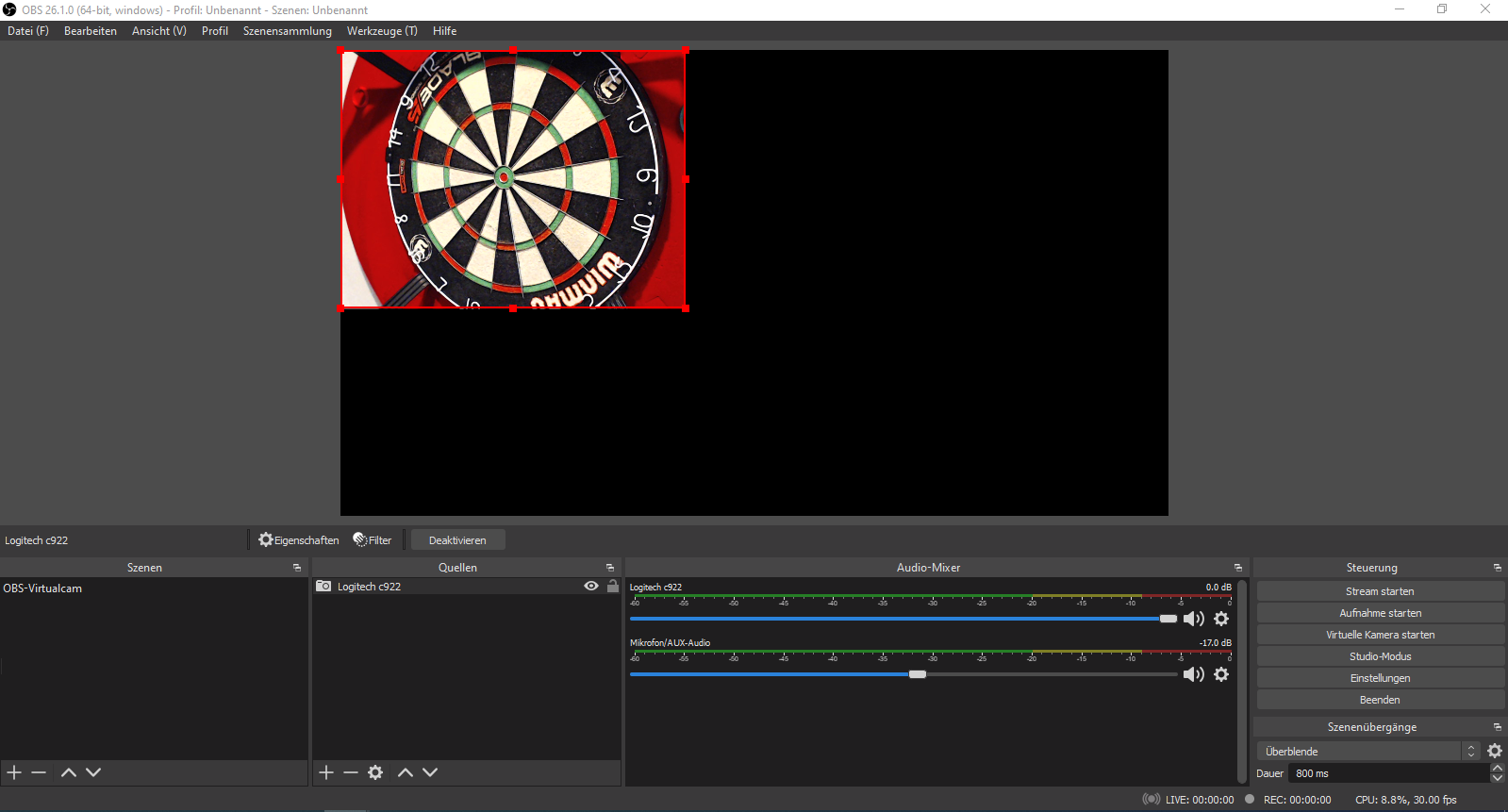Open audio settings gear for Mikrofon/AUX-Audio
This screenshot has height=812, width=1508.
click(x=1221, y=674)
